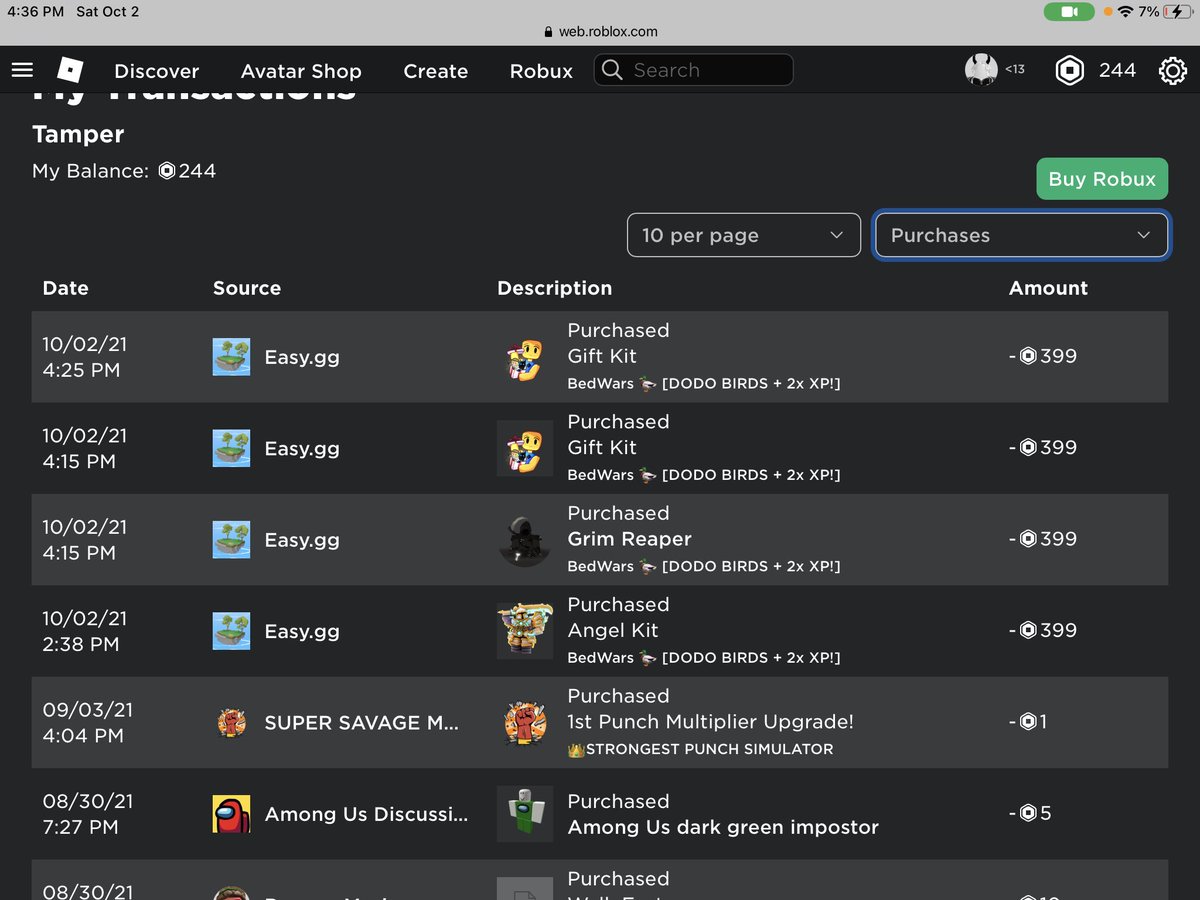Open the SUPER SAVAGE M... source link
This screenshot has height=900, width=1200.
click(361, 723)
